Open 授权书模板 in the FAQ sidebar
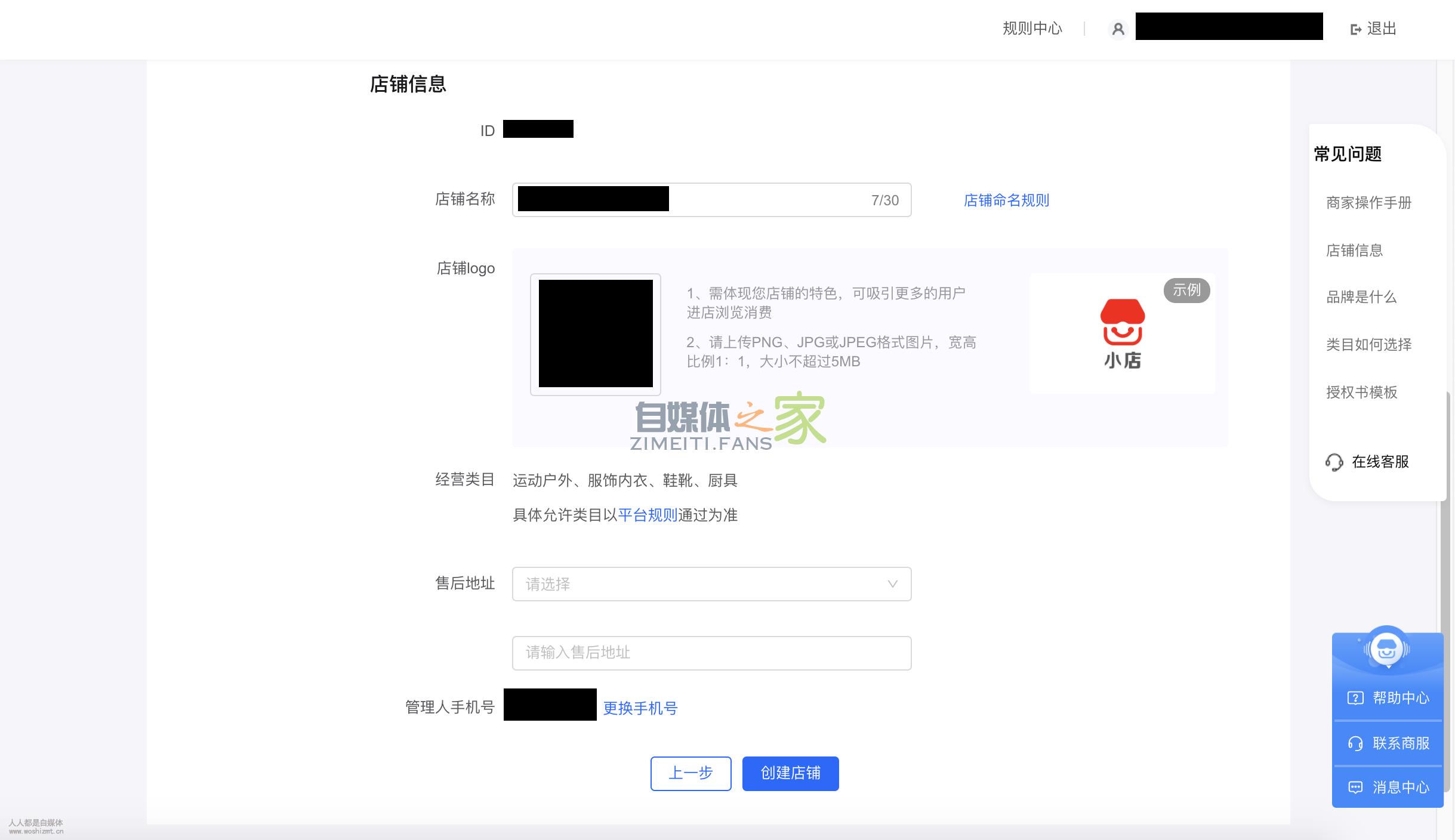 [1361, 393]
